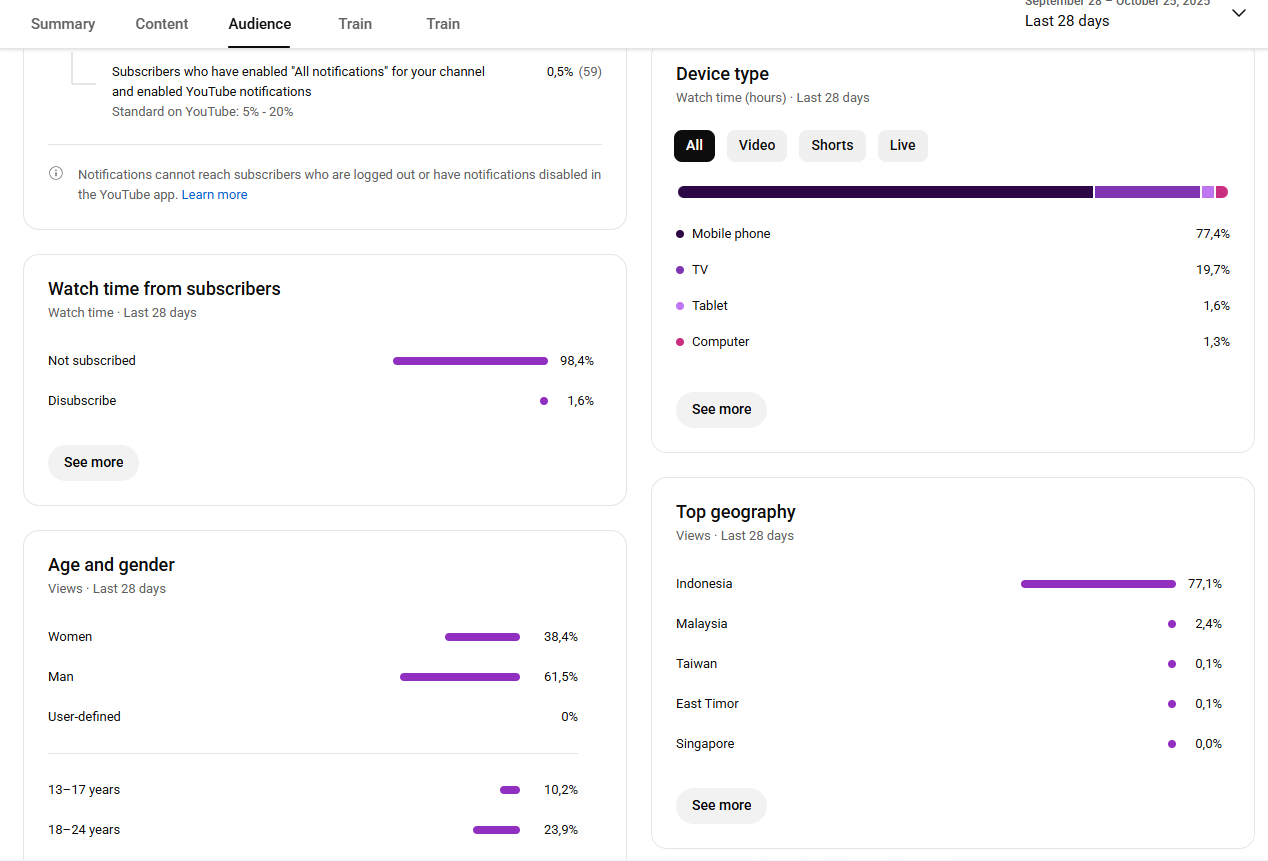Open the date range dropdown arrow
1268x861 pixels.
tap(1239, 13)
